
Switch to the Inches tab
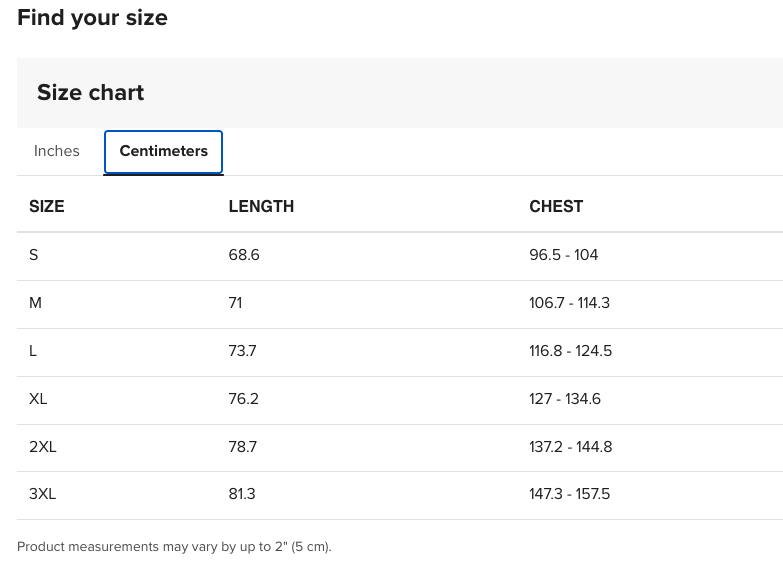pos(57,151)
